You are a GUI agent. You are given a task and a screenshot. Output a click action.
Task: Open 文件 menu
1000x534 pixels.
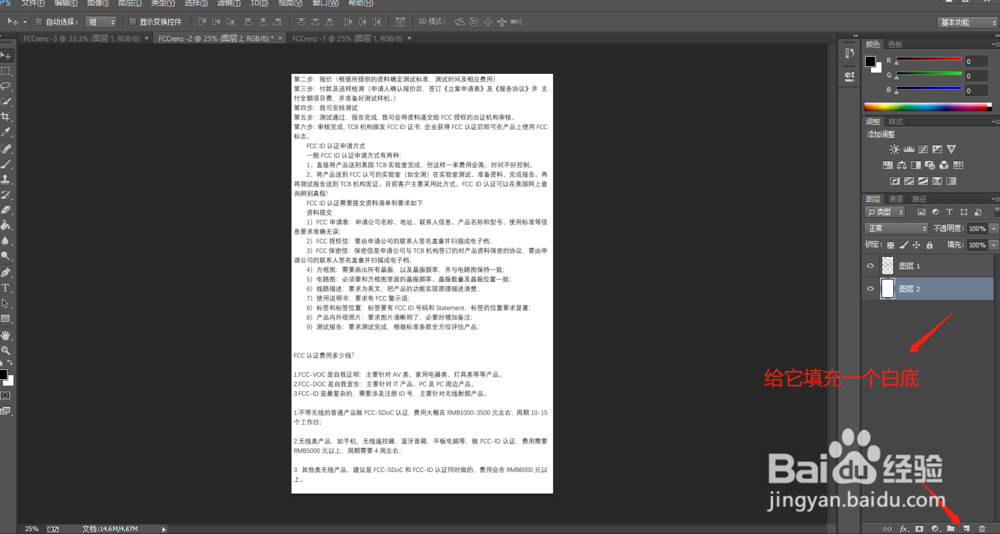point(33,3)
